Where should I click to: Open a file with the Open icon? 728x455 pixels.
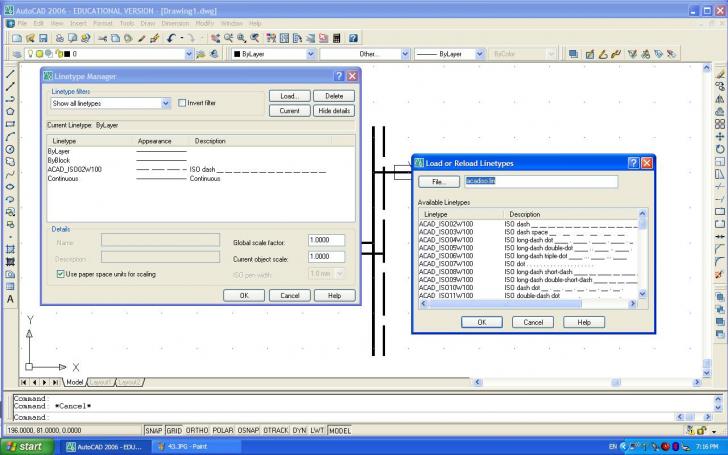coord(30,38)
